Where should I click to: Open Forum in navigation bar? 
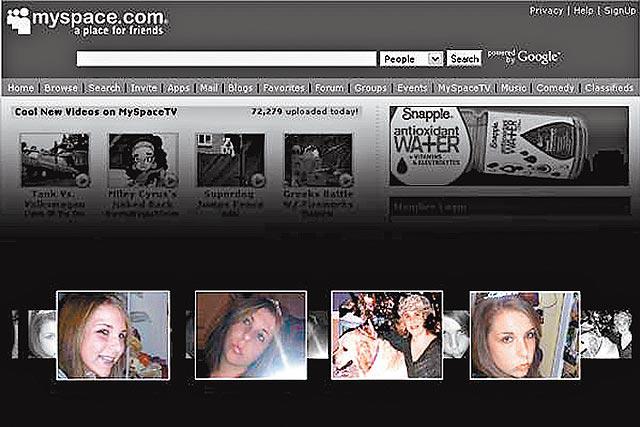(329, 88)
